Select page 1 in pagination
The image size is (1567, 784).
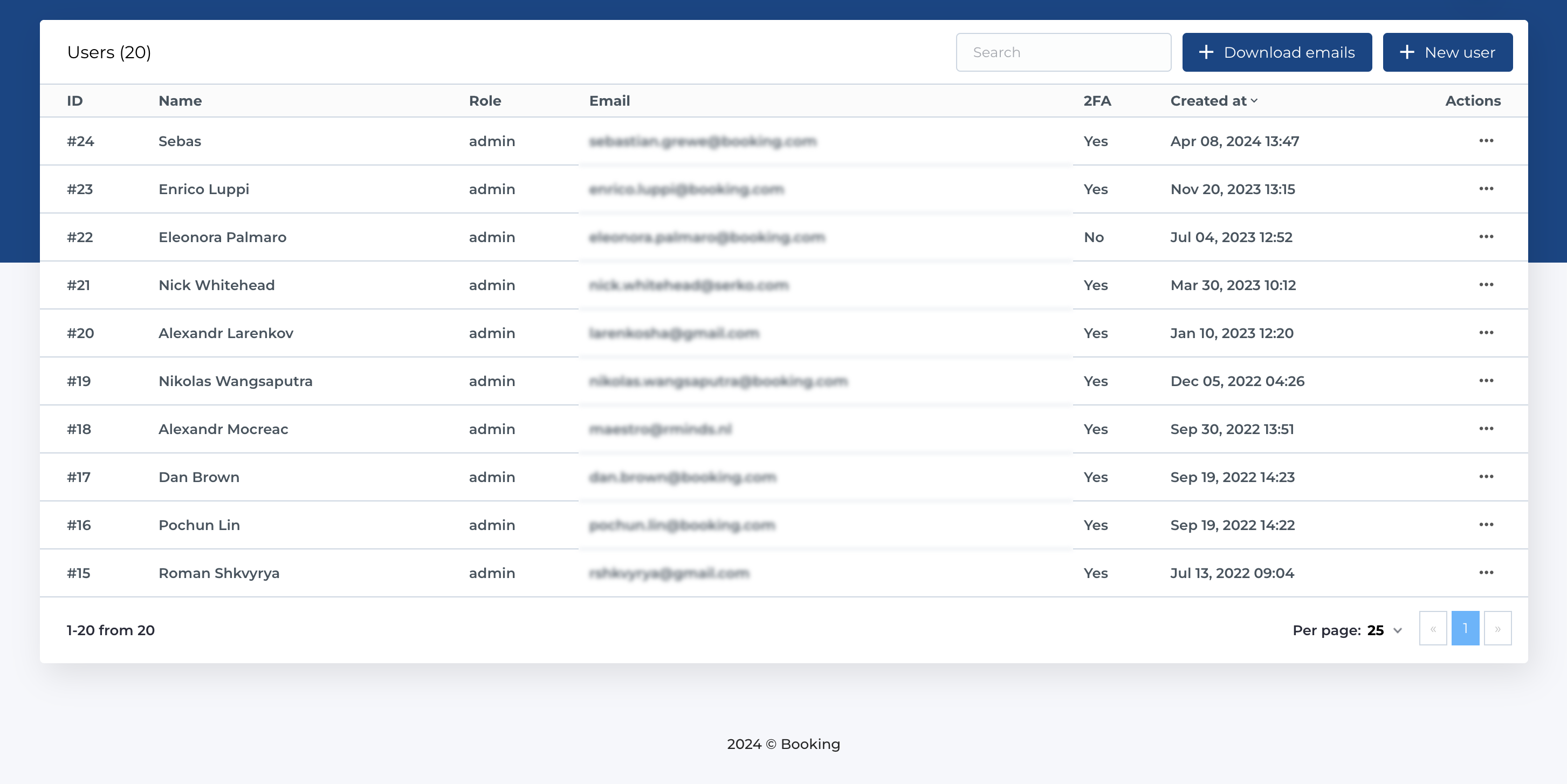pos(1466,628)
